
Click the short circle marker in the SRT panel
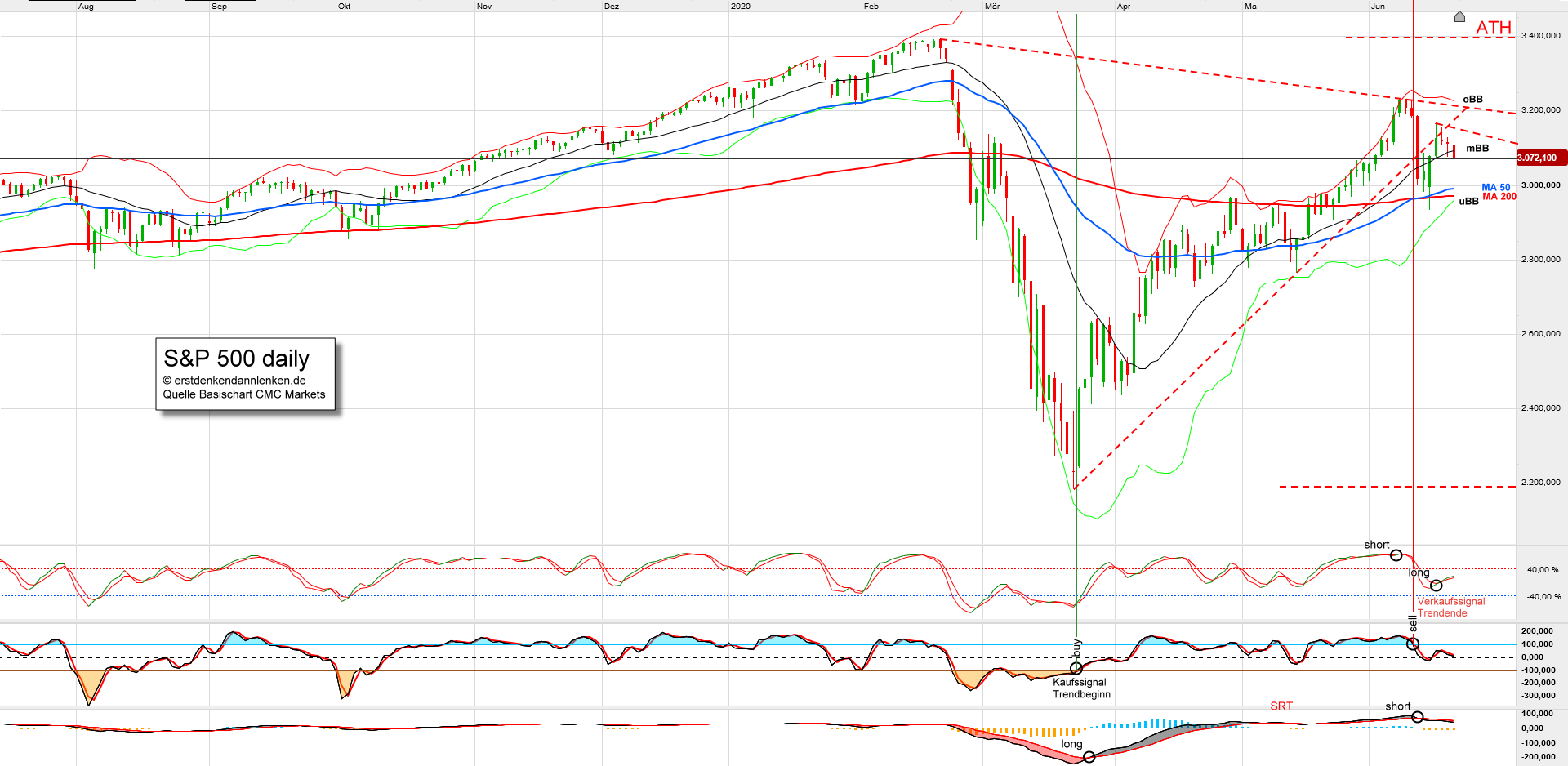tap(1418, 717)
